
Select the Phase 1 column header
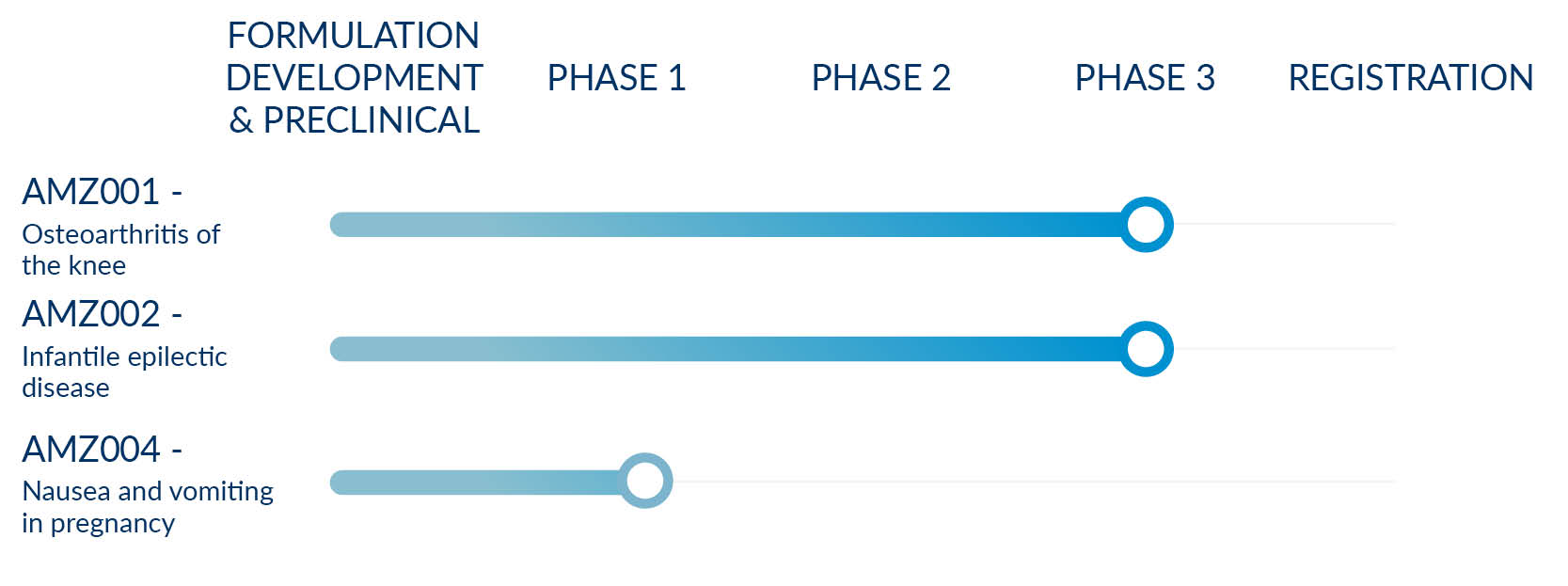click(x=617, y=77)
